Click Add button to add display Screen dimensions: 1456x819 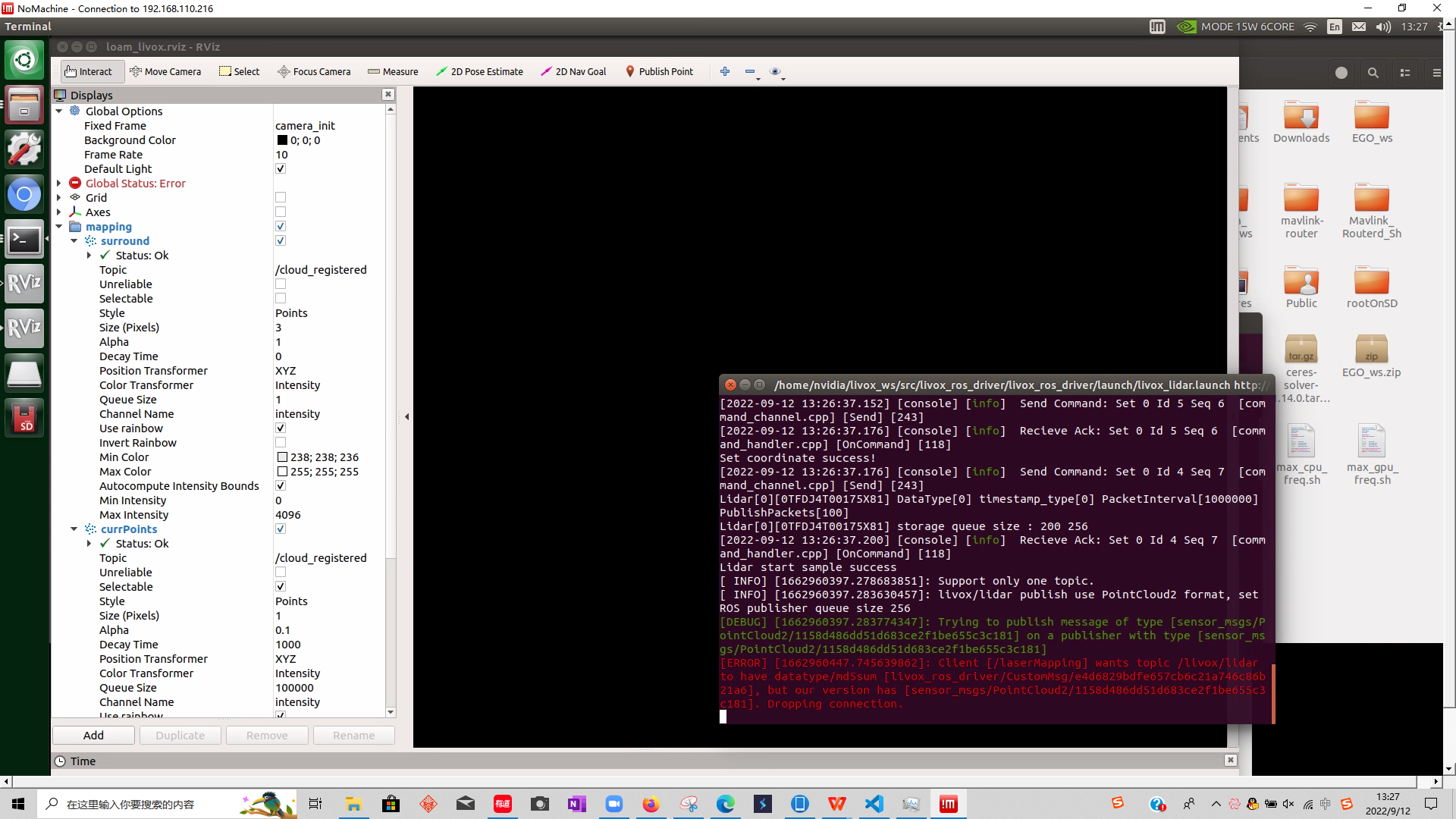tap(93, 735)
